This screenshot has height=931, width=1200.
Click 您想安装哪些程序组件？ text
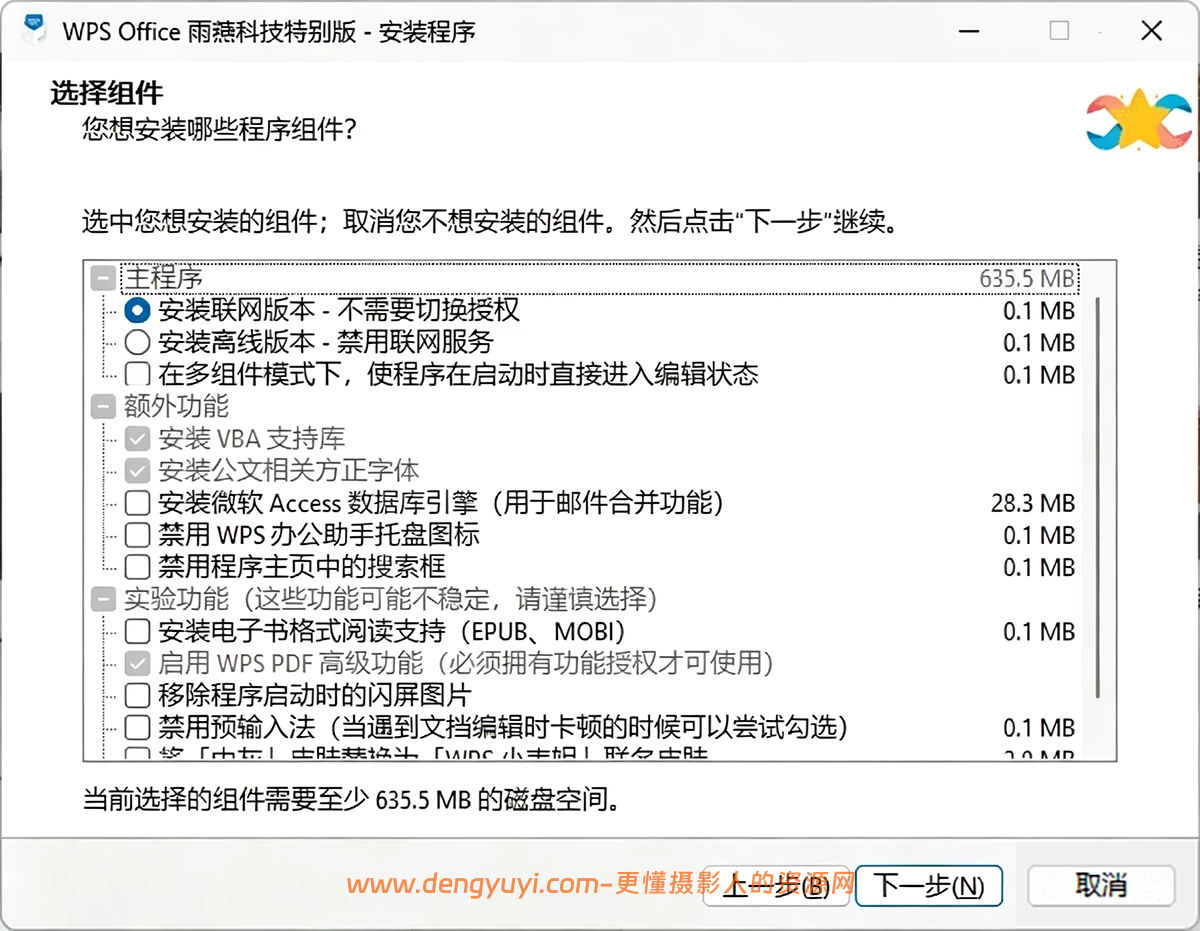pos(220,130)
